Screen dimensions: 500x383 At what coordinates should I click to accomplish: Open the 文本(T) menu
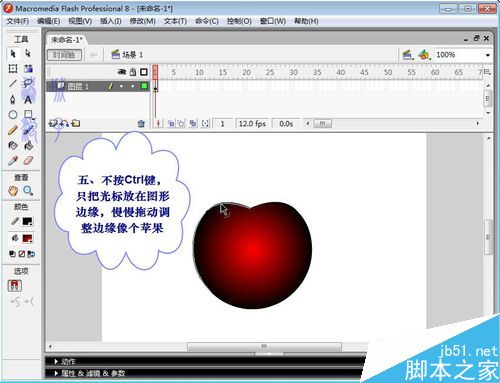175,21
